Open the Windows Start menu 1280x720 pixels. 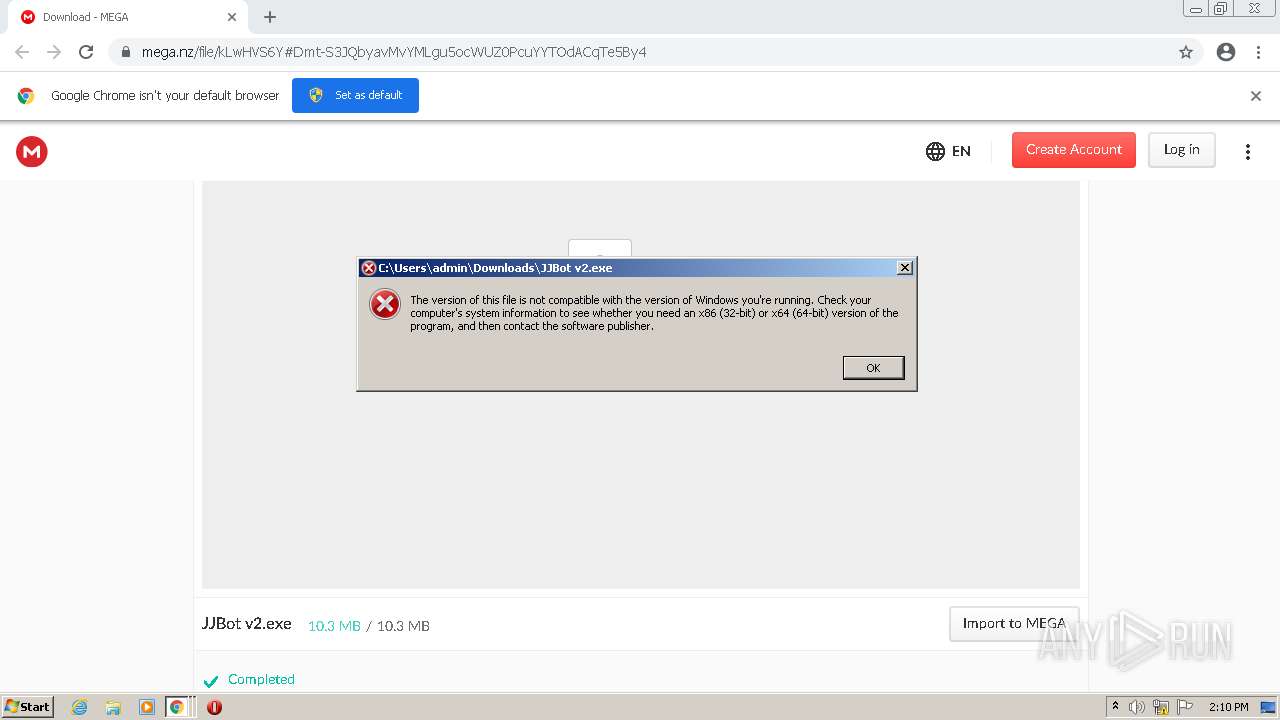click(28, 707)
